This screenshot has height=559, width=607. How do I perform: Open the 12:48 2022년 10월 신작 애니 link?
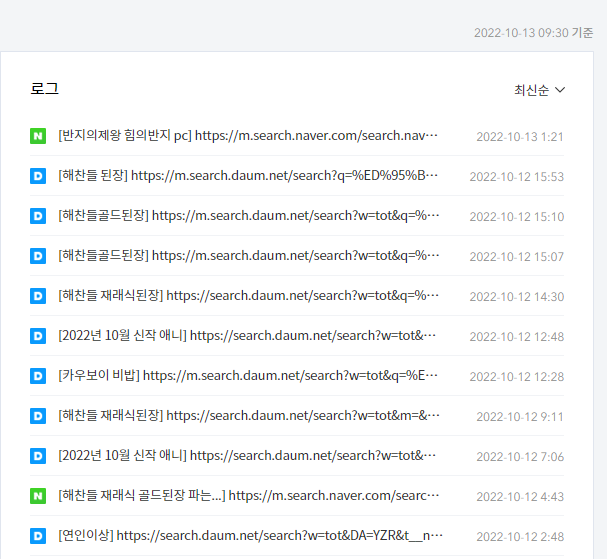[247, 336]
